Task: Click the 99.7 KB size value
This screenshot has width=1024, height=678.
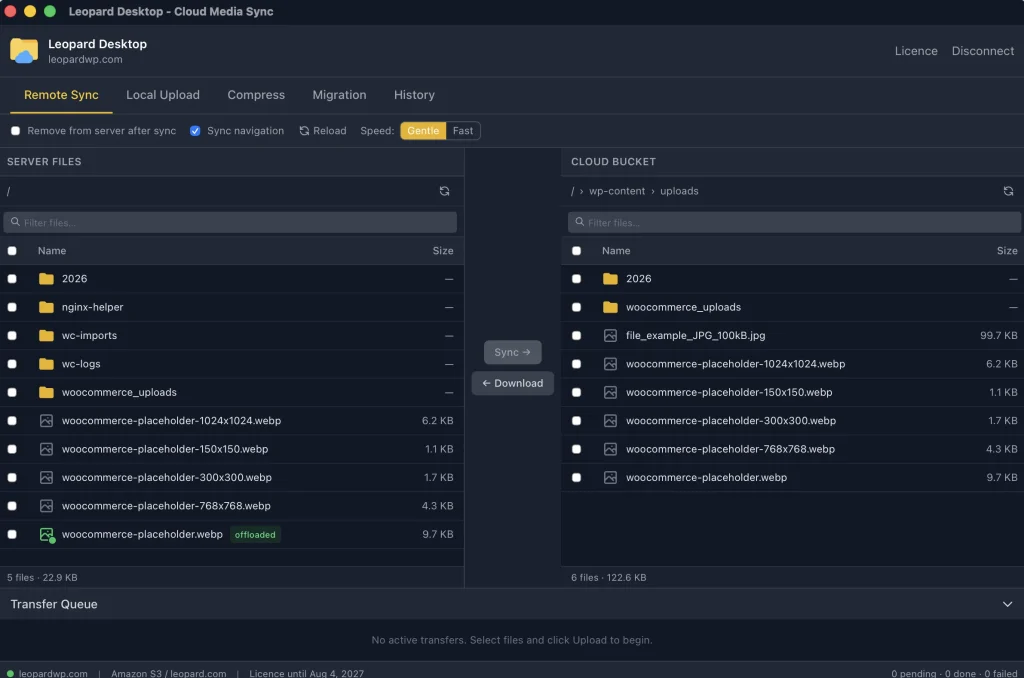Action: 999,336
